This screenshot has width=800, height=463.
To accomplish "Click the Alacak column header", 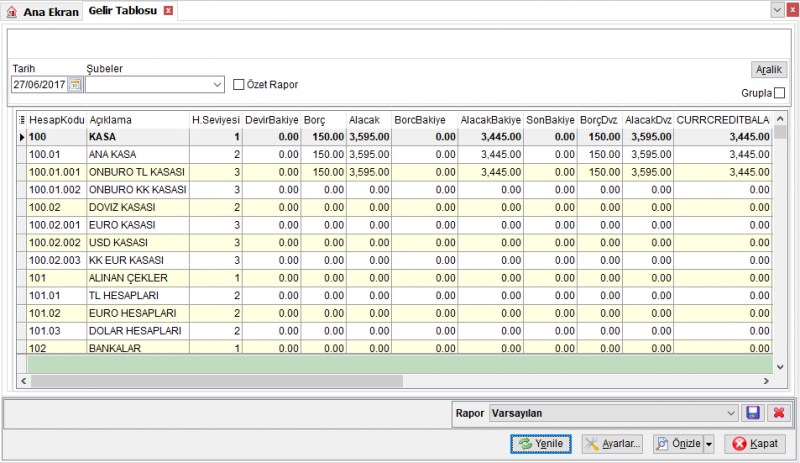I will point(369,120).
